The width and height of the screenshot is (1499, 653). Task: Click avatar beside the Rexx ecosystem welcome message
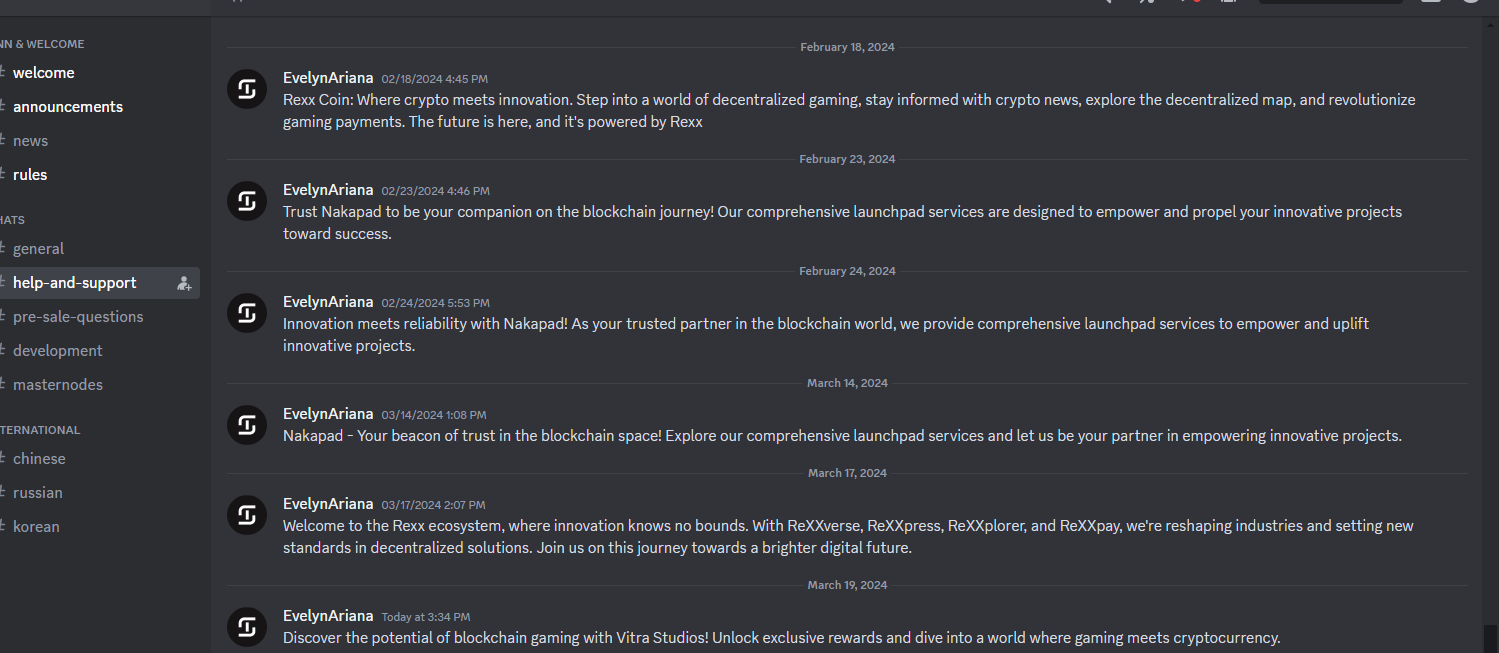(247, 515)
